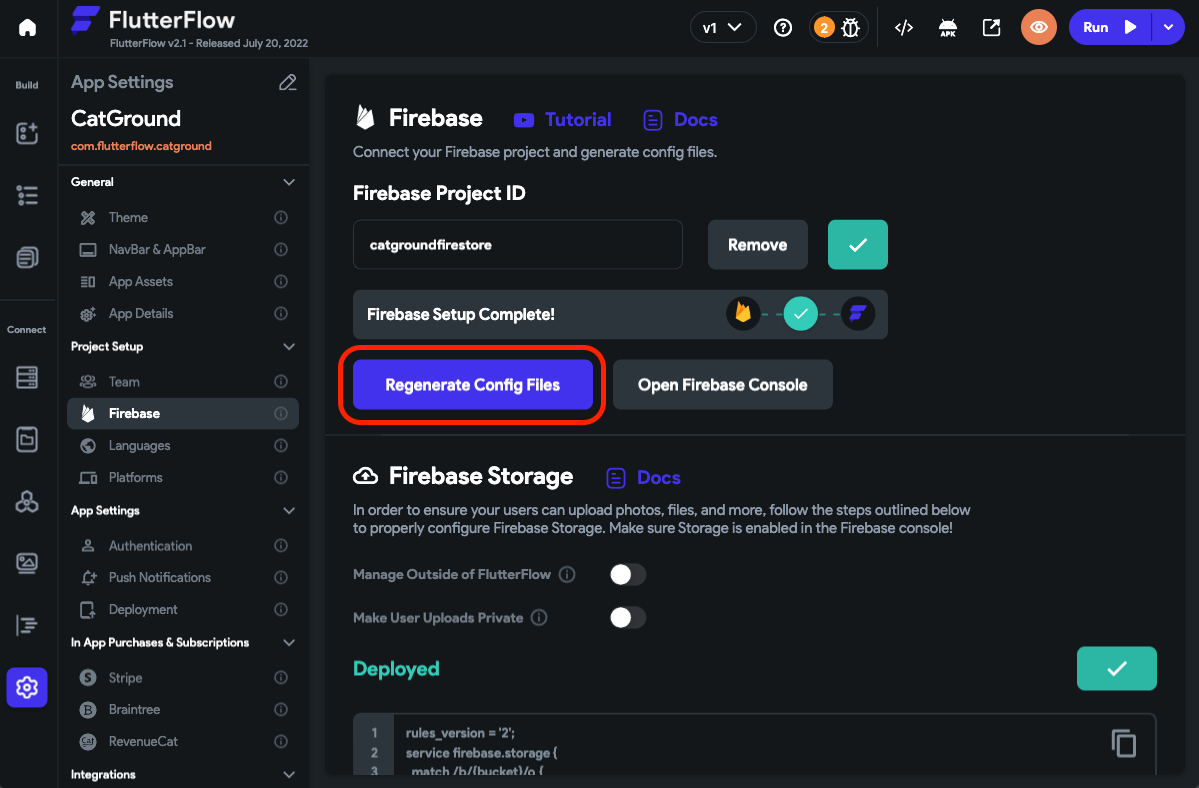Open RevenueCat settings
Image resolution: width=1199 pixels, height=788 pixels.
point(183,741)
